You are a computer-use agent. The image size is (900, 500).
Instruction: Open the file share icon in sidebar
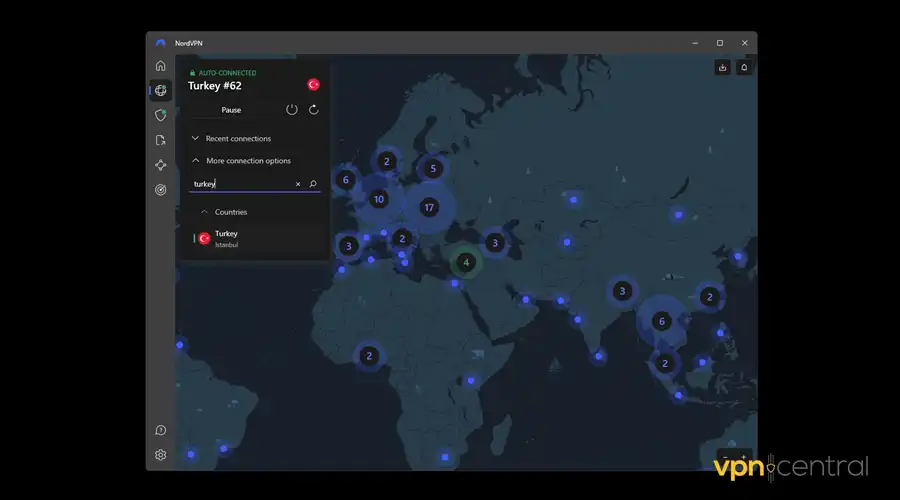(161, 140)
